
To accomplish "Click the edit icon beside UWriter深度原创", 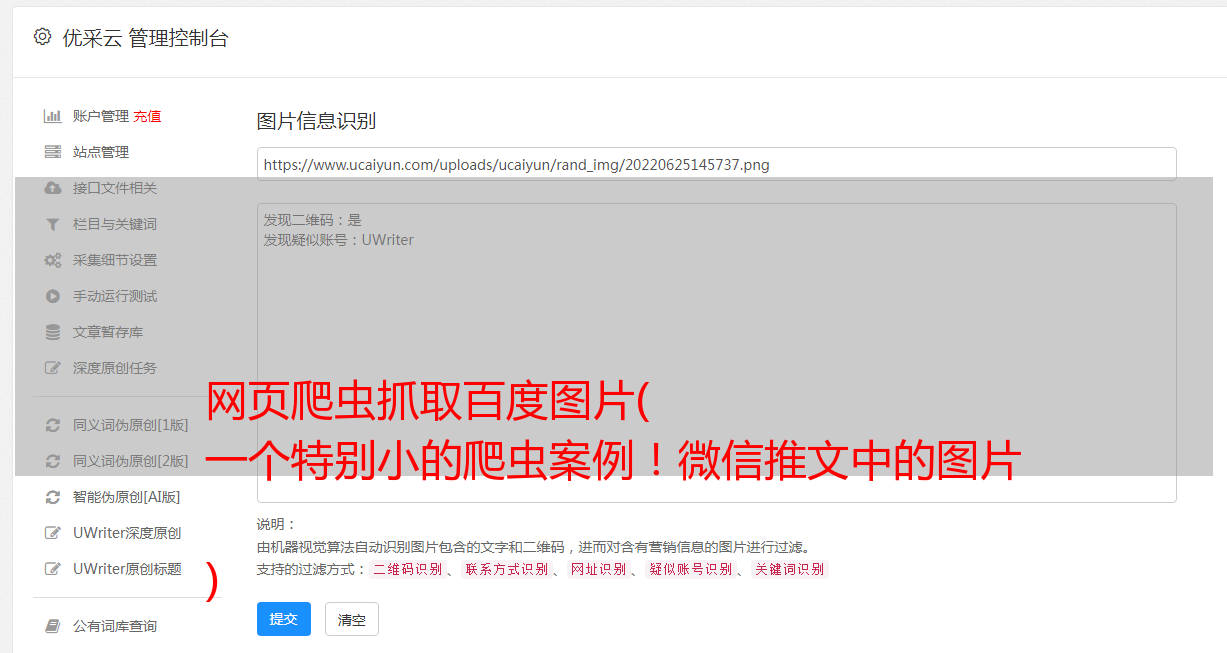I will (53, 533).
